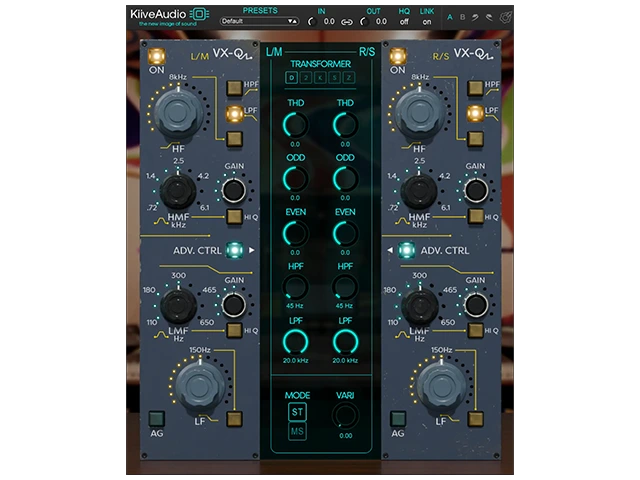640x480 pixels.
Task: Click the left THD knob
Action: coord(296,125)
